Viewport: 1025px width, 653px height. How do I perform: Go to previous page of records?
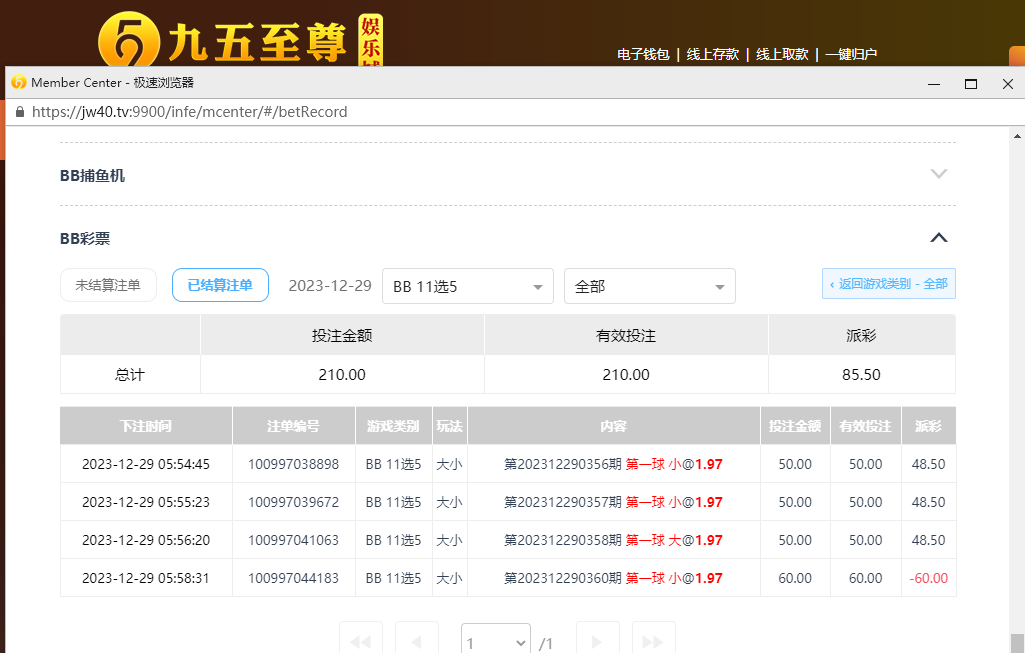point(416,641)
